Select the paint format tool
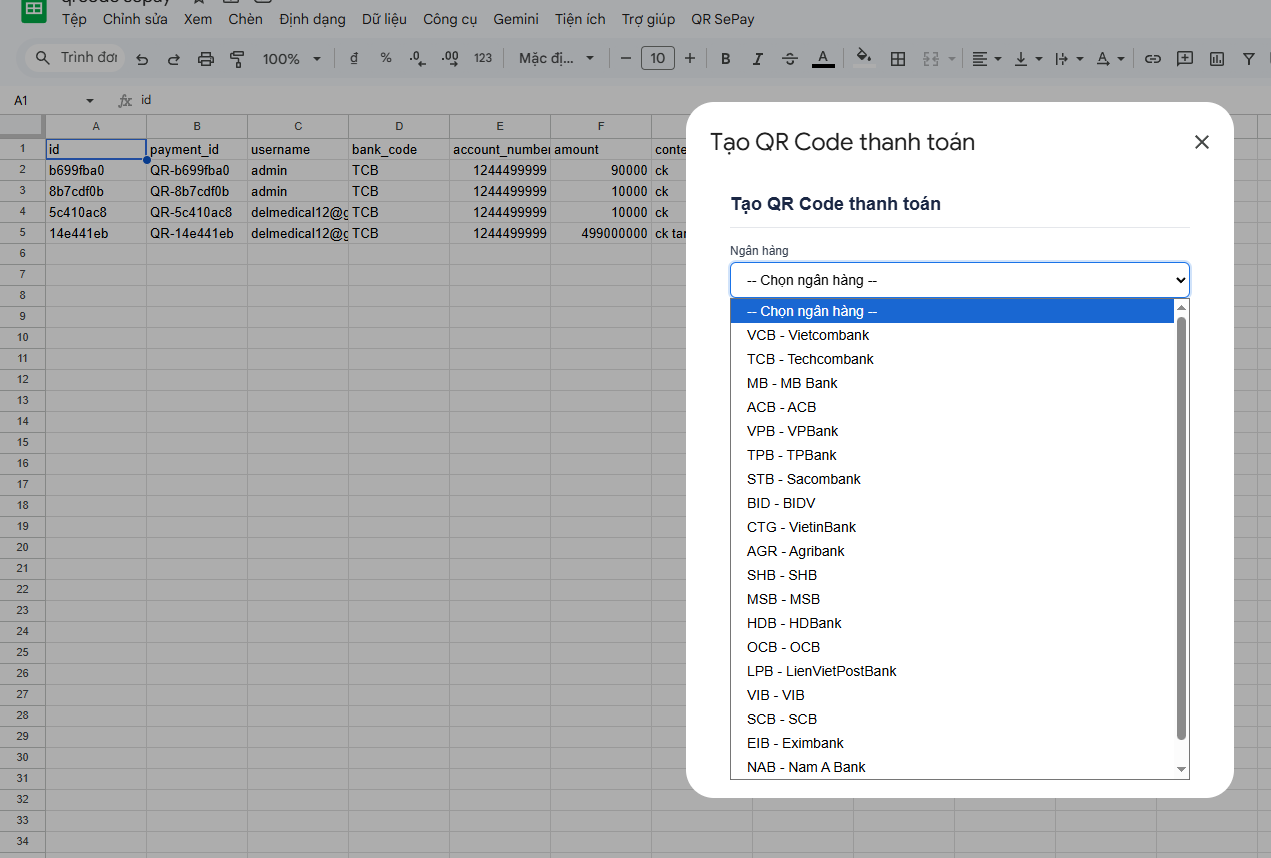 [x=237, y=59]
